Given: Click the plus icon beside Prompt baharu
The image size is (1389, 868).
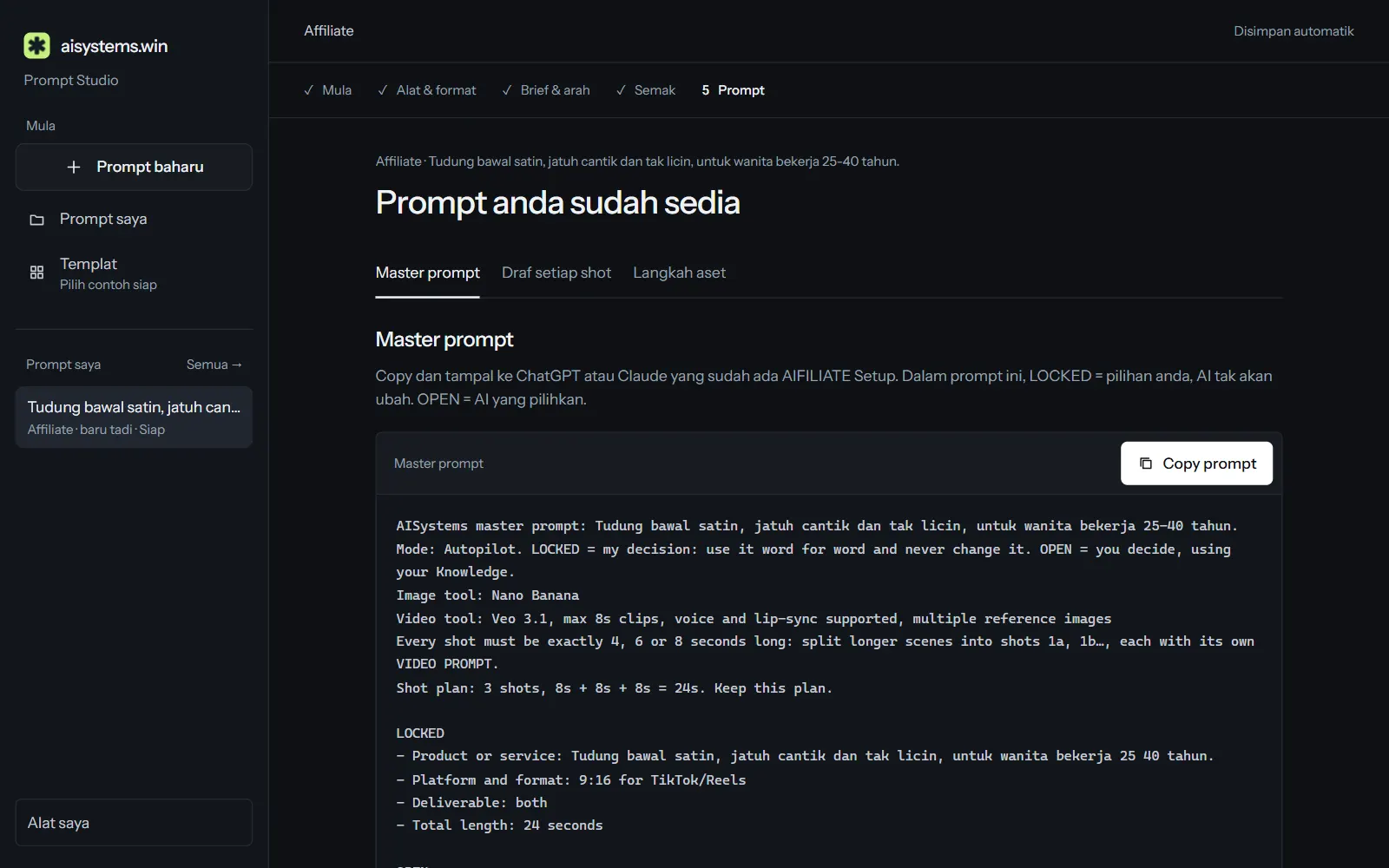Looking at the screenshot, I should [74, 167].
